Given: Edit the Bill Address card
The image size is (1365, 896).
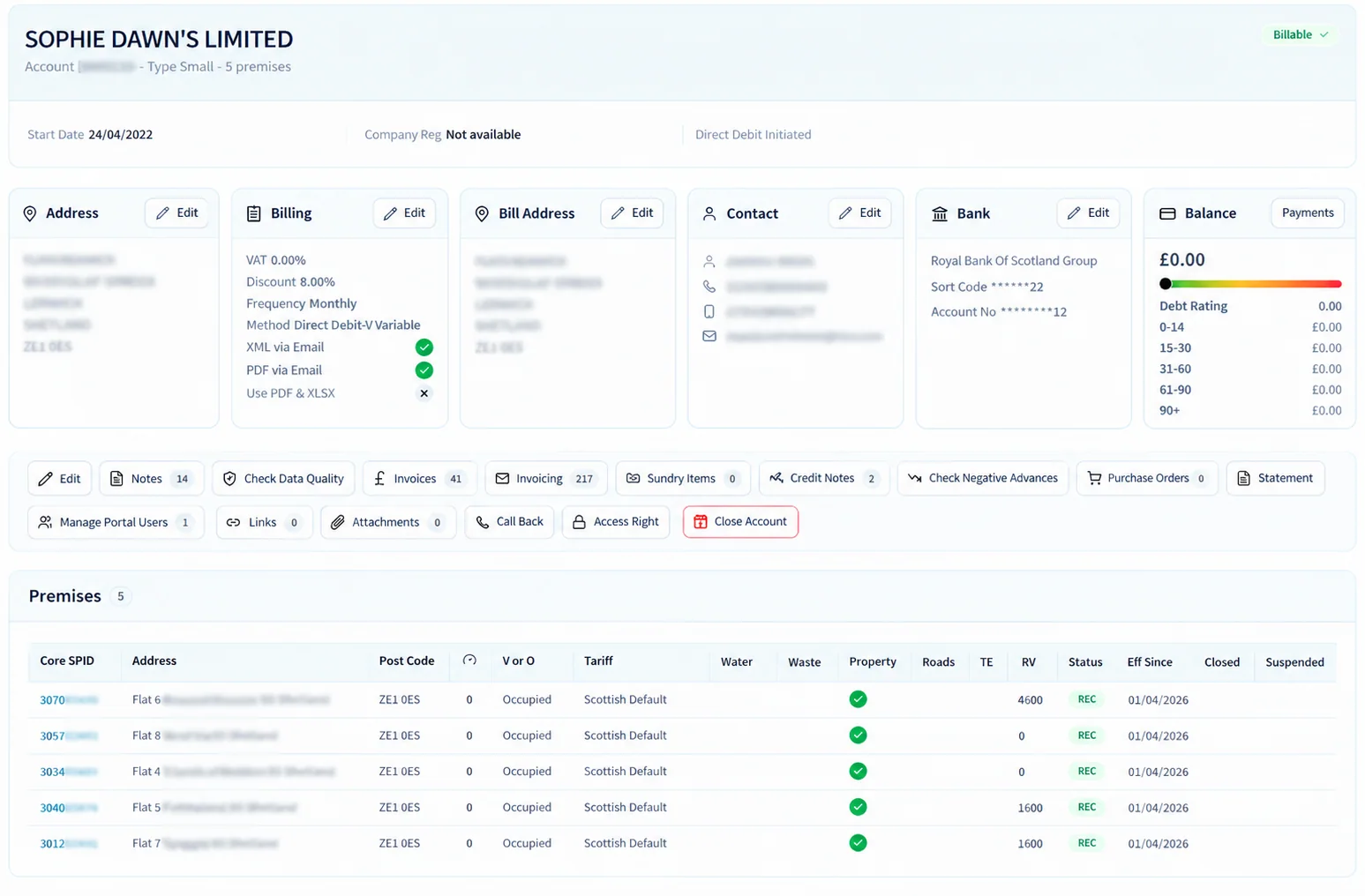Looking at the screenshot, I should (x=632, y=213).
